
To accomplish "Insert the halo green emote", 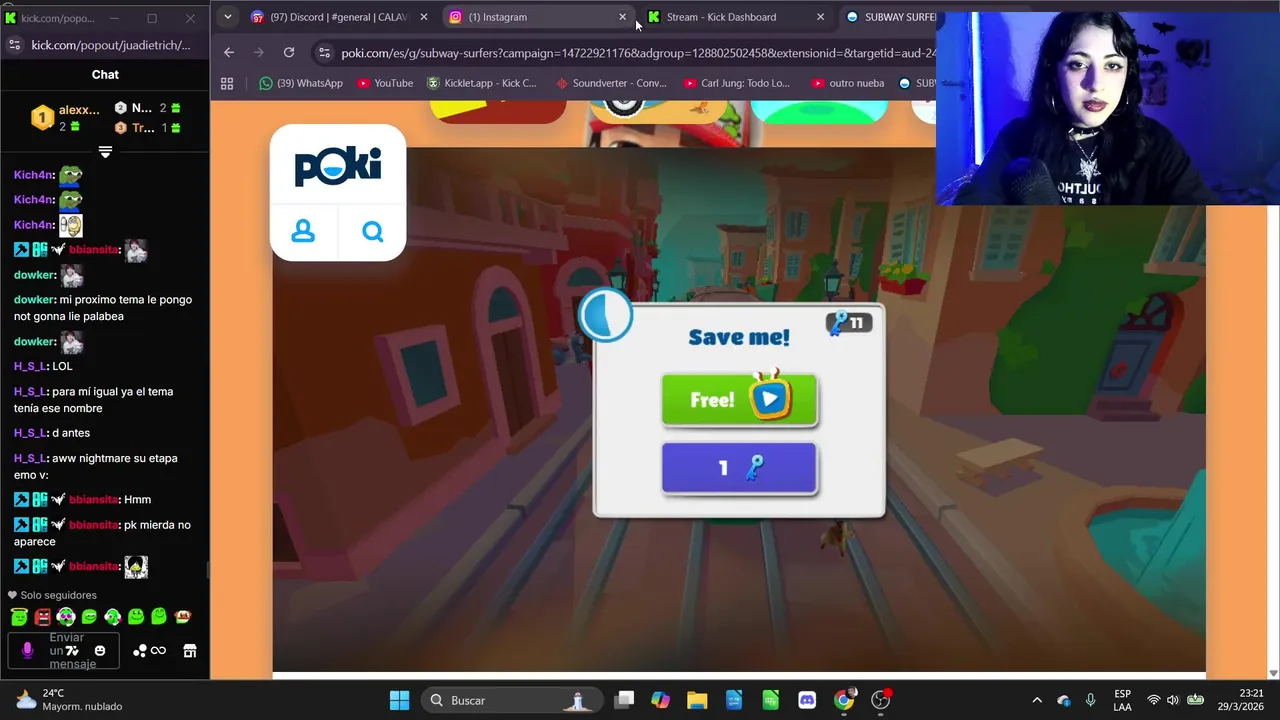I will [19, 617].
